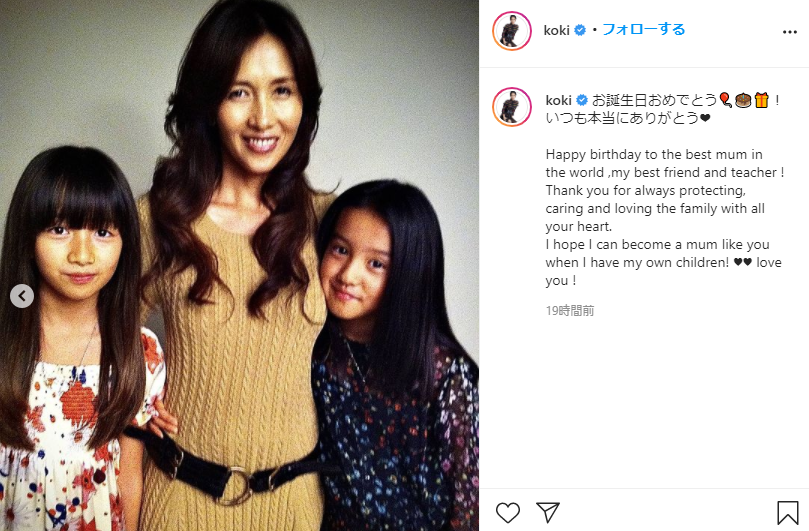Click the gift box emoji in caption
Viewport: 809px width, 531px height.
[x=762, y=100]
